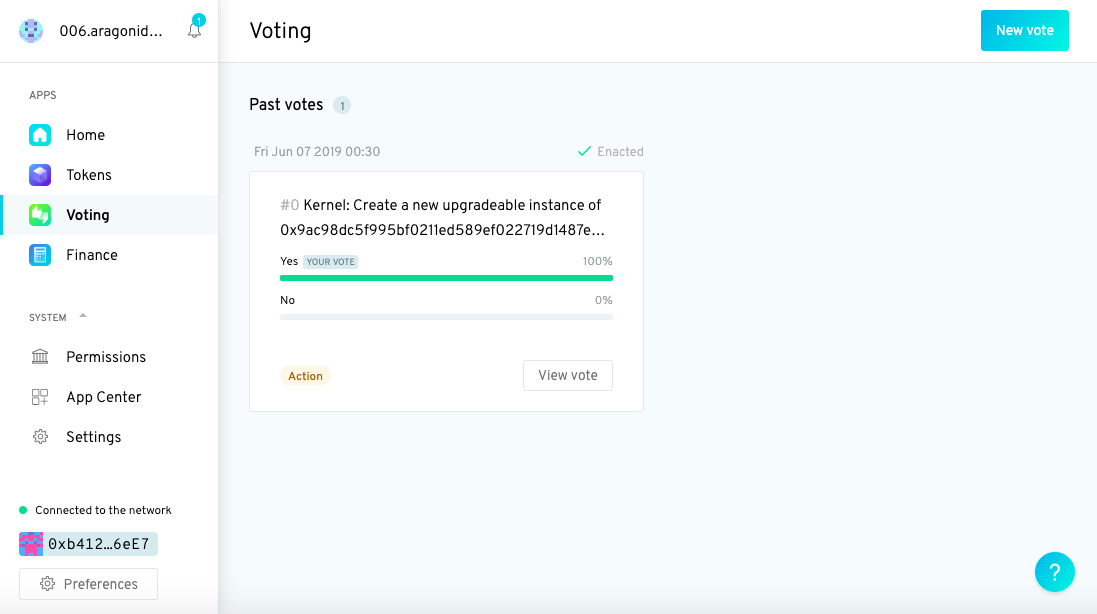
Task: Open the 006.aragonid organization switcher
Action: tap(110, 31)
